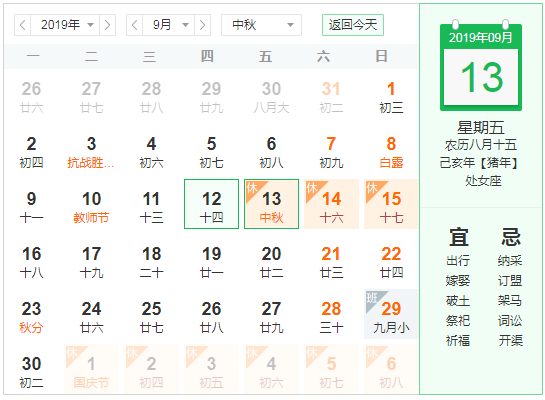Select September 15 十七 holiday cell
The width and height of the screenshot is (545, 400).
391,204
